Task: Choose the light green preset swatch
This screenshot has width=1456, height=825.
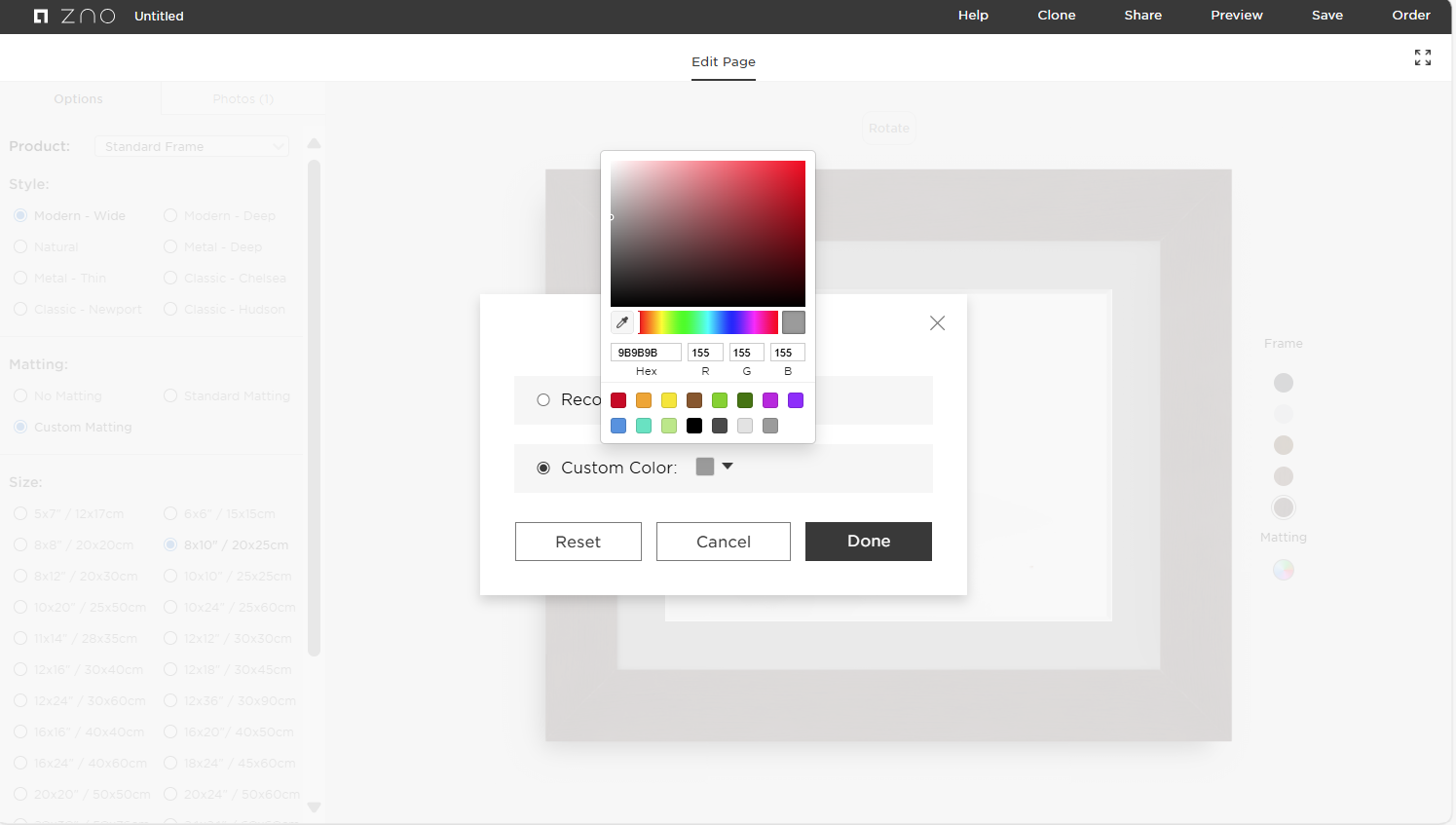Action: (720, 400)
